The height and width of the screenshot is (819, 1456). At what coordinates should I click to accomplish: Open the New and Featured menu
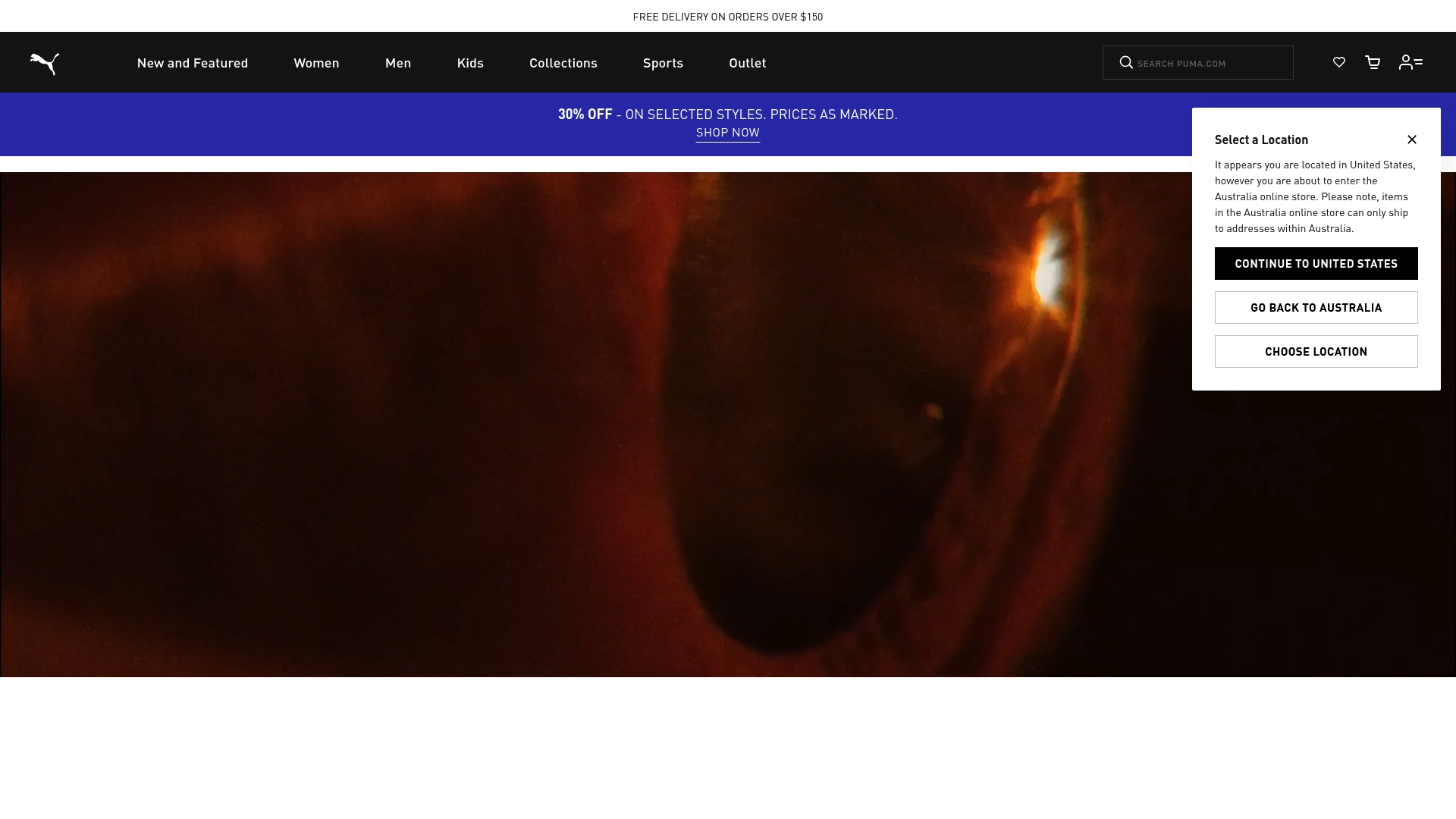[x=193, y=62]
